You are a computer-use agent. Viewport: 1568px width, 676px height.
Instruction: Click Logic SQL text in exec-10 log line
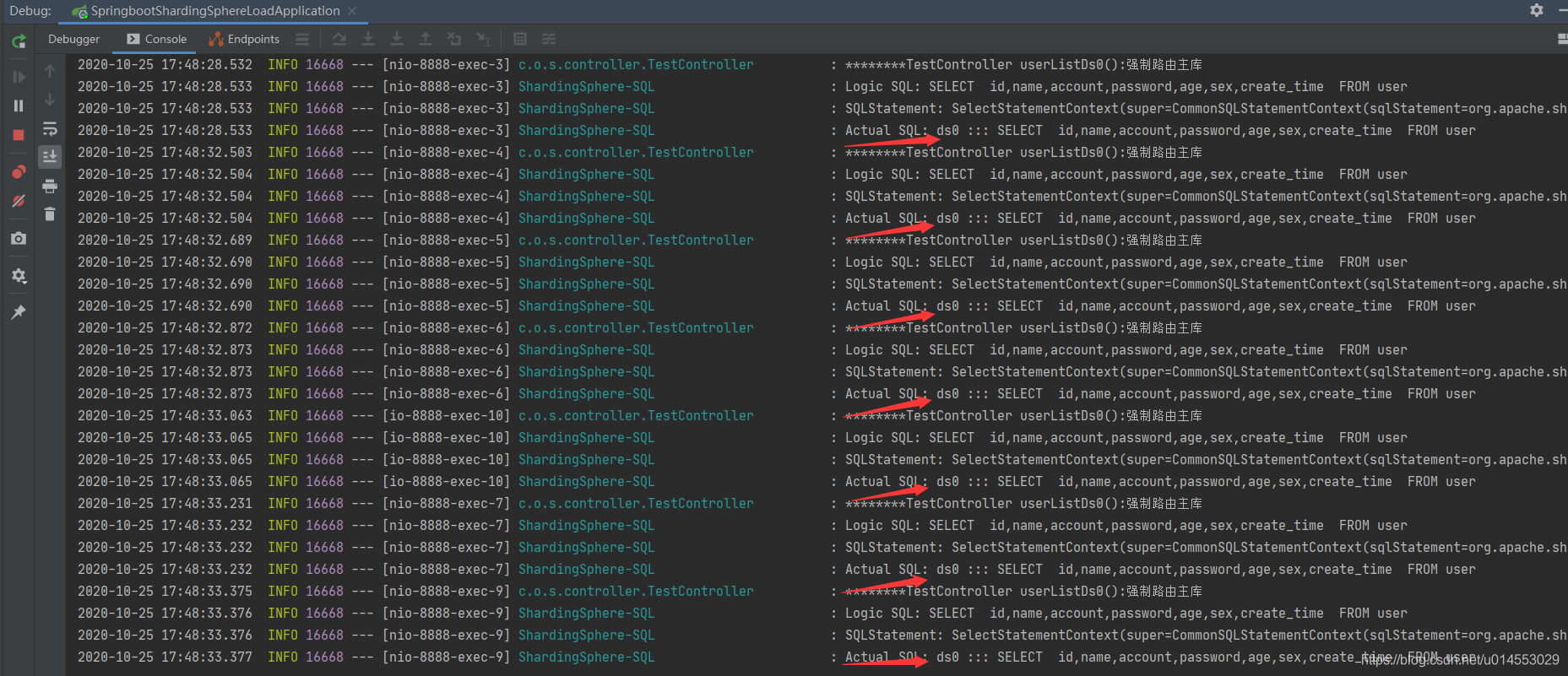[x=1126, y=437]
